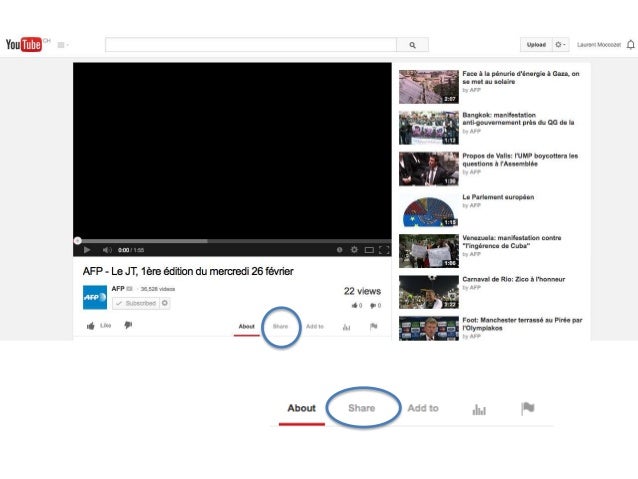Click the black video player area
Screen dimensions: 638x479
pyautogui.click(x=232, y=151)
